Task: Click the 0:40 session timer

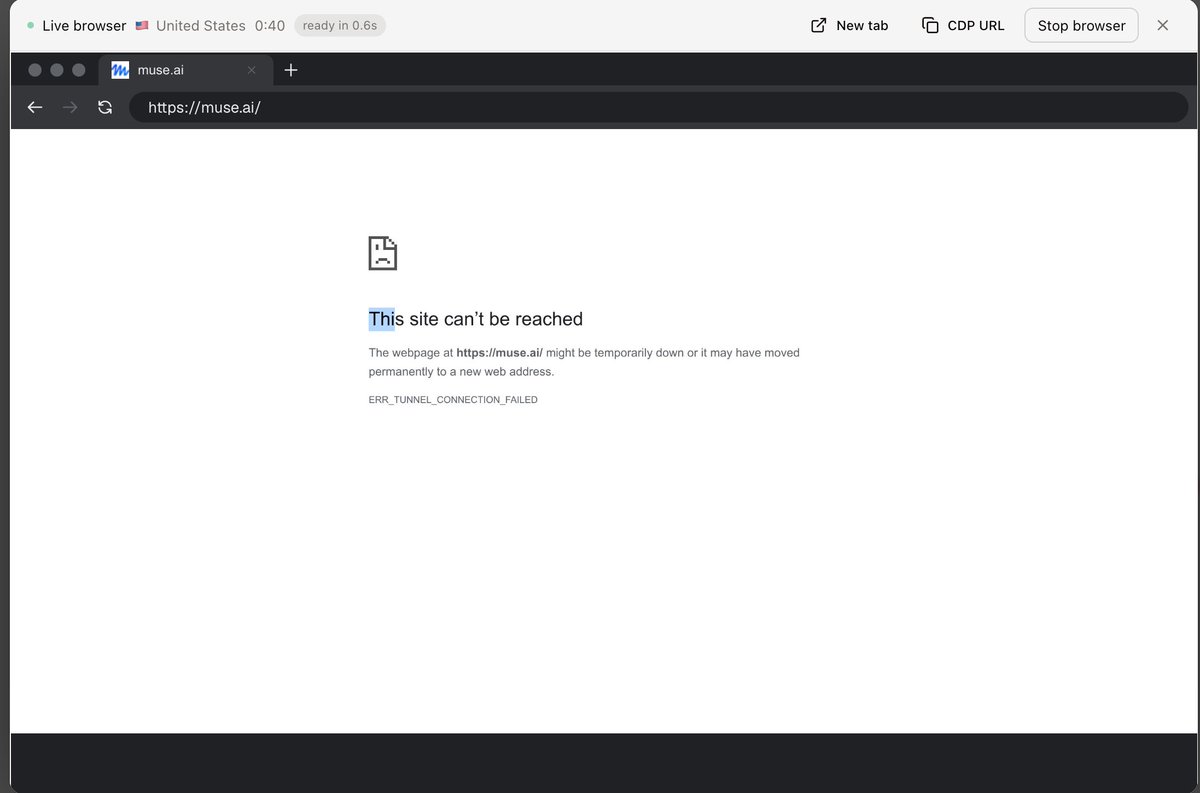Action: [x=270, y=25]
